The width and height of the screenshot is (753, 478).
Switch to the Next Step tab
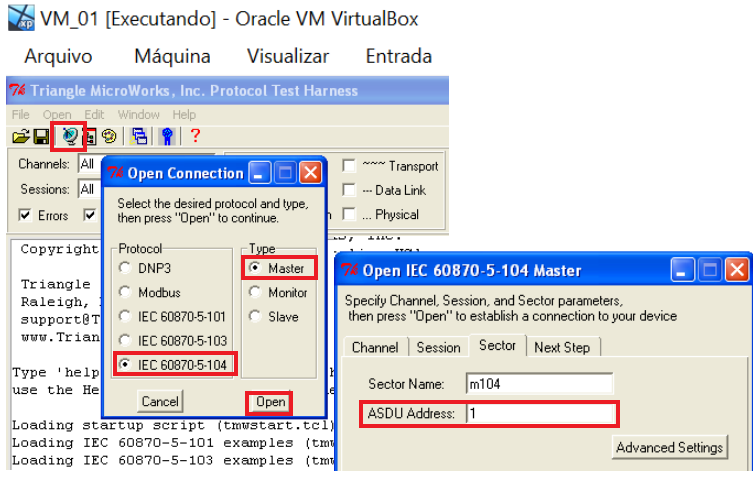coord(564,347)
